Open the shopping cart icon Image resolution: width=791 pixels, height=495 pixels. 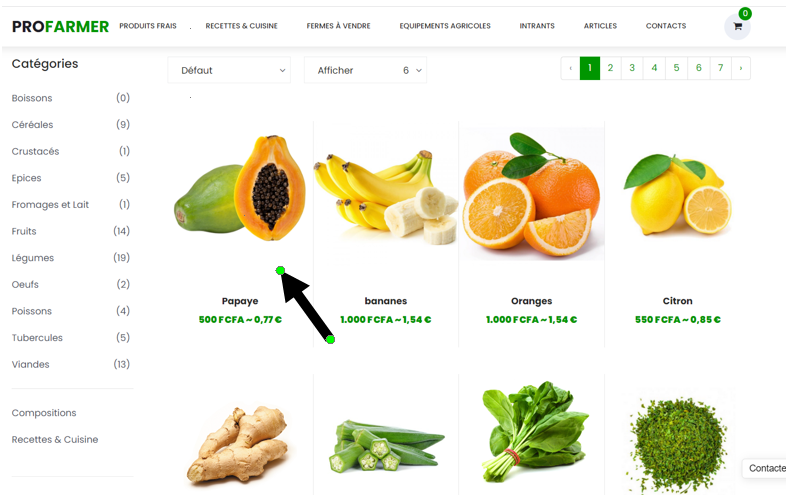pyautogui.click(x=737, y=26)
